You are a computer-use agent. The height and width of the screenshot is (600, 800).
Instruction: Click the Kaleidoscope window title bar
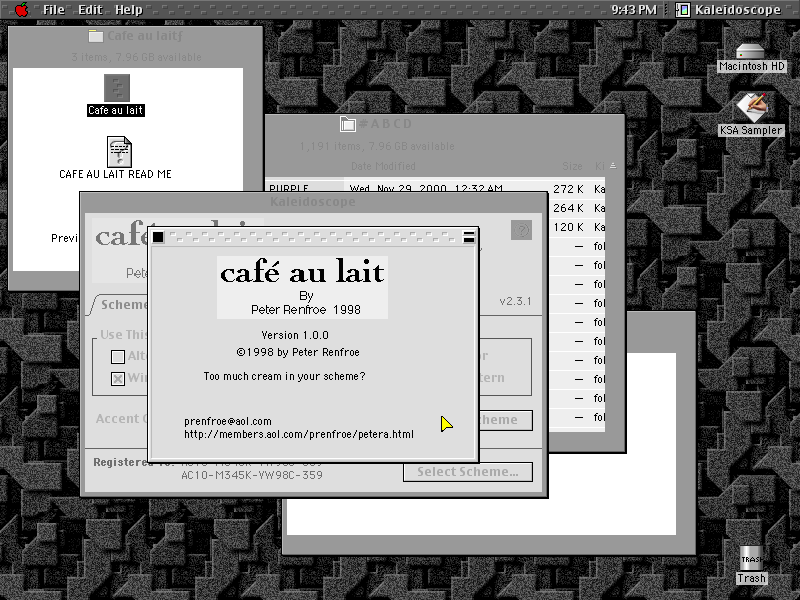(313, 202)
